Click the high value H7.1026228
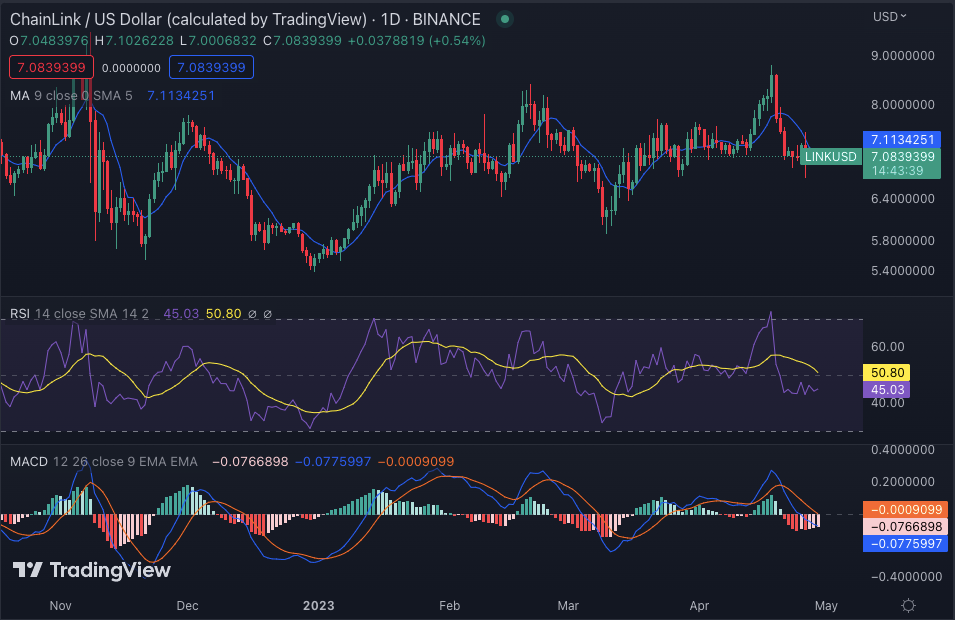The height and width of the screenshot is (620, 955). click(135, 41)
